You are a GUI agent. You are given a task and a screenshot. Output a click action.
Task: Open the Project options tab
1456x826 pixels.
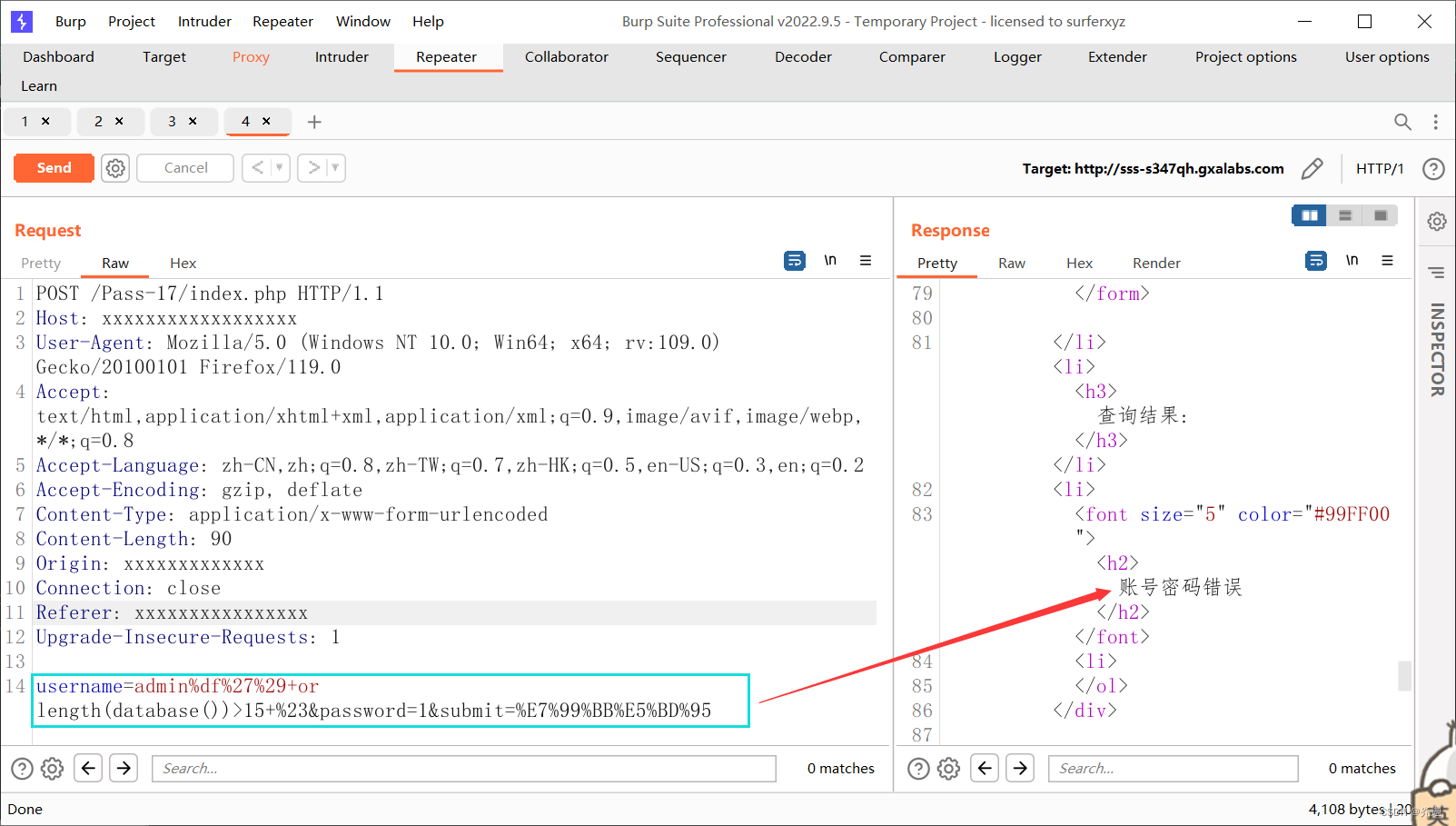[1245, 57]
